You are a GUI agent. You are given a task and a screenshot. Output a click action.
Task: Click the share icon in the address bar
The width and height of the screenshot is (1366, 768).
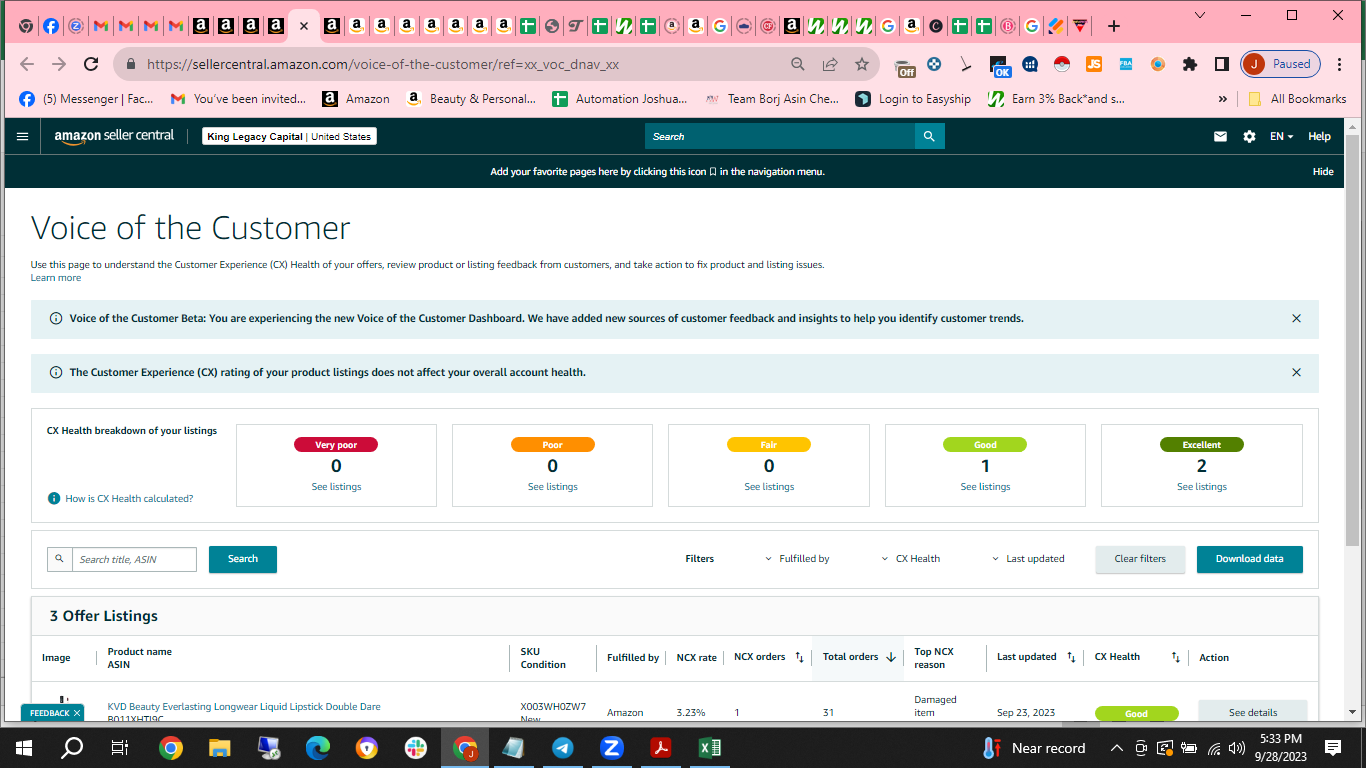(x=830, y=64)
